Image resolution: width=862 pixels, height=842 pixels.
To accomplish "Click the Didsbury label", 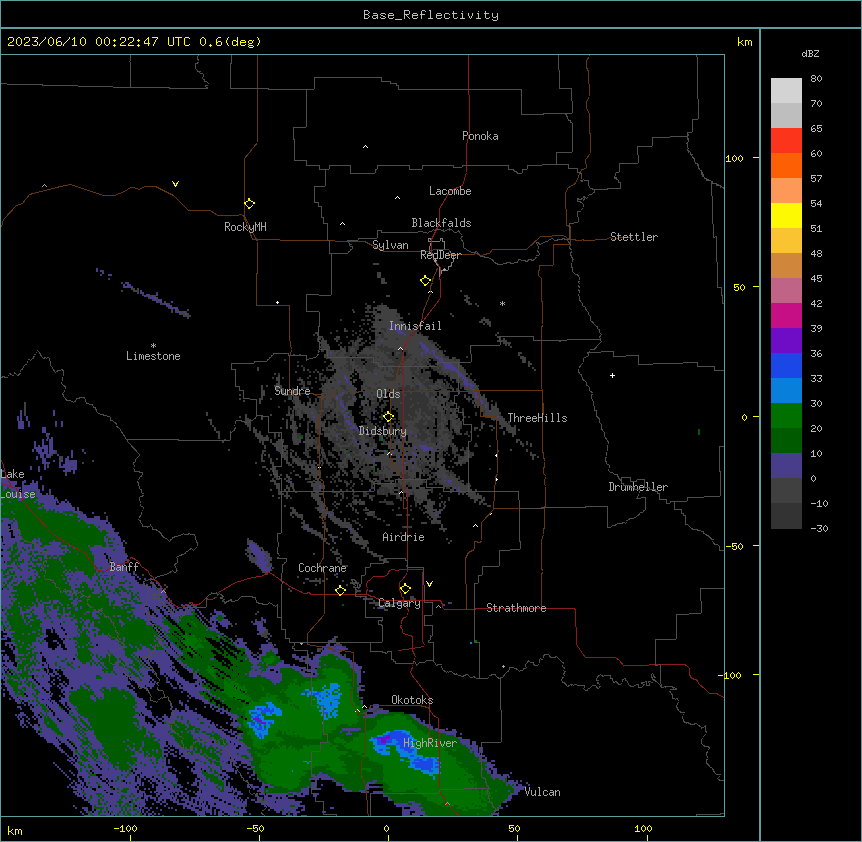I will pos(383,431).
